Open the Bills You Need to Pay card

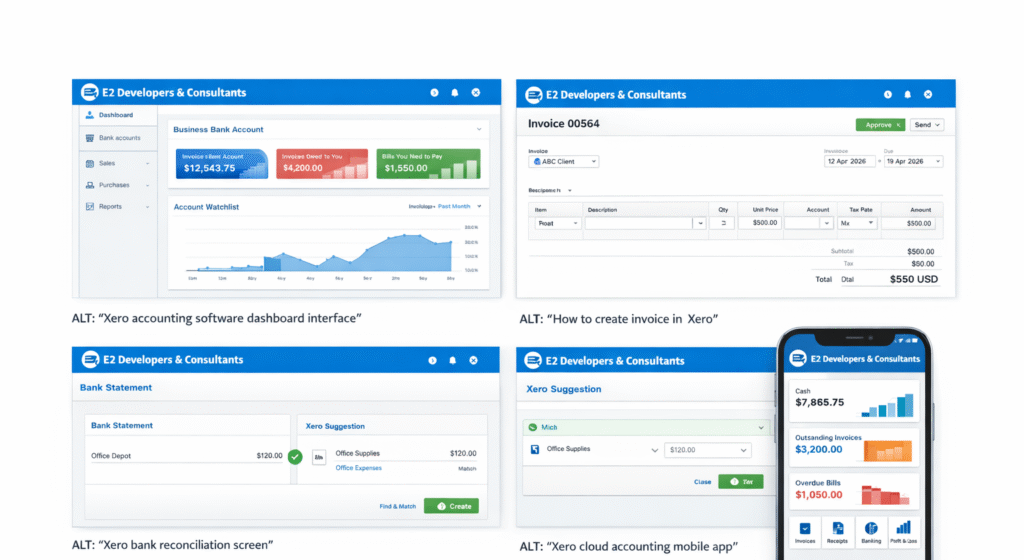point(428,163)
